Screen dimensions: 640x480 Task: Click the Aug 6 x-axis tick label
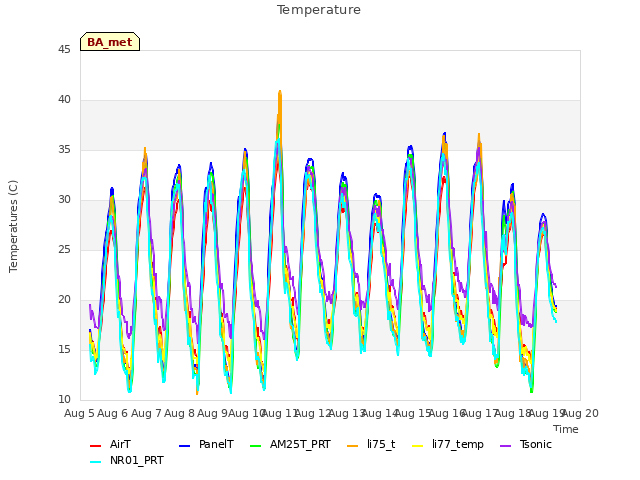(x=113, y=413)
